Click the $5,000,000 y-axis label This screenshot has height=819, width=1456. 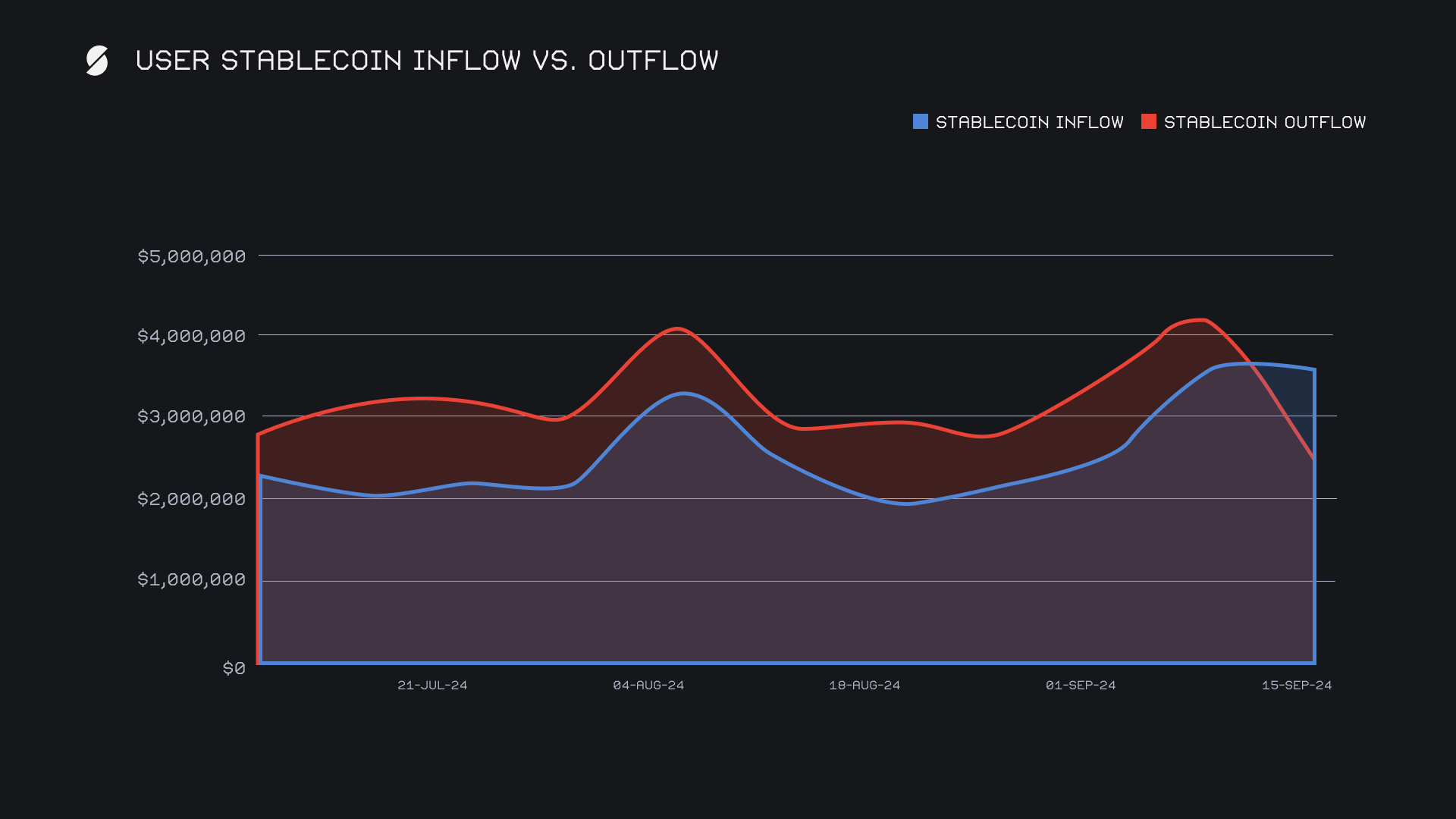[191, 256]
